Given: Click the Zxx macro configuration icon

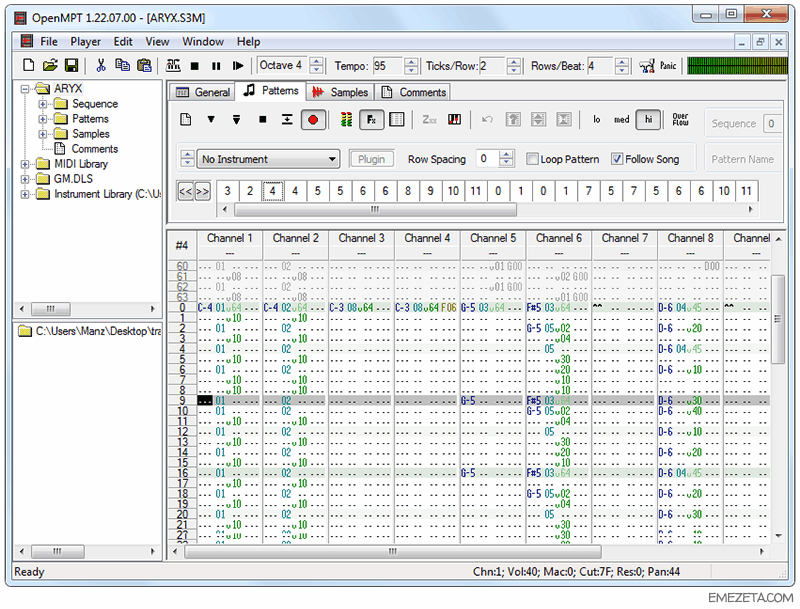Looking at the screenshot, I should tap(429, 119).
